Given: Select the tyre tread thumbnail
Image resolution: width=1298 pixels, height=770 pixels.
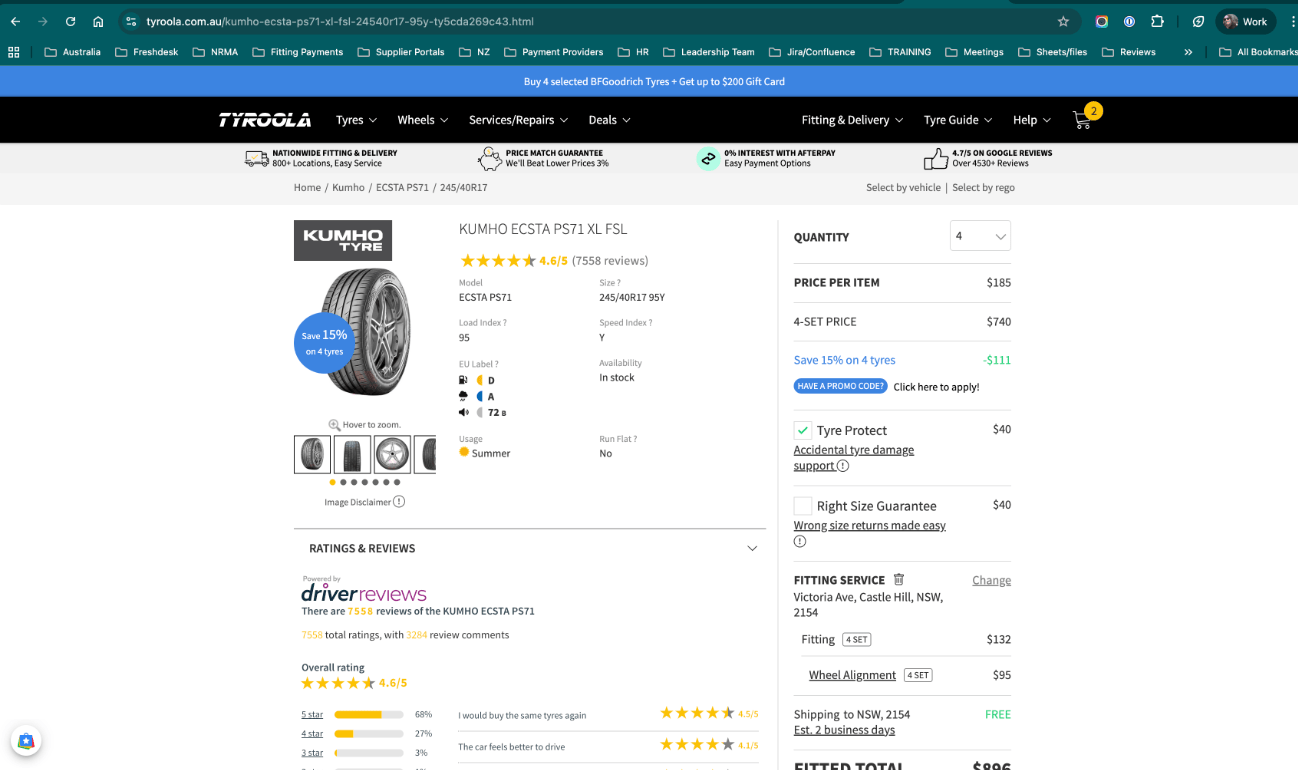Looking at the screenshot, I should click(x=352, y=454).
